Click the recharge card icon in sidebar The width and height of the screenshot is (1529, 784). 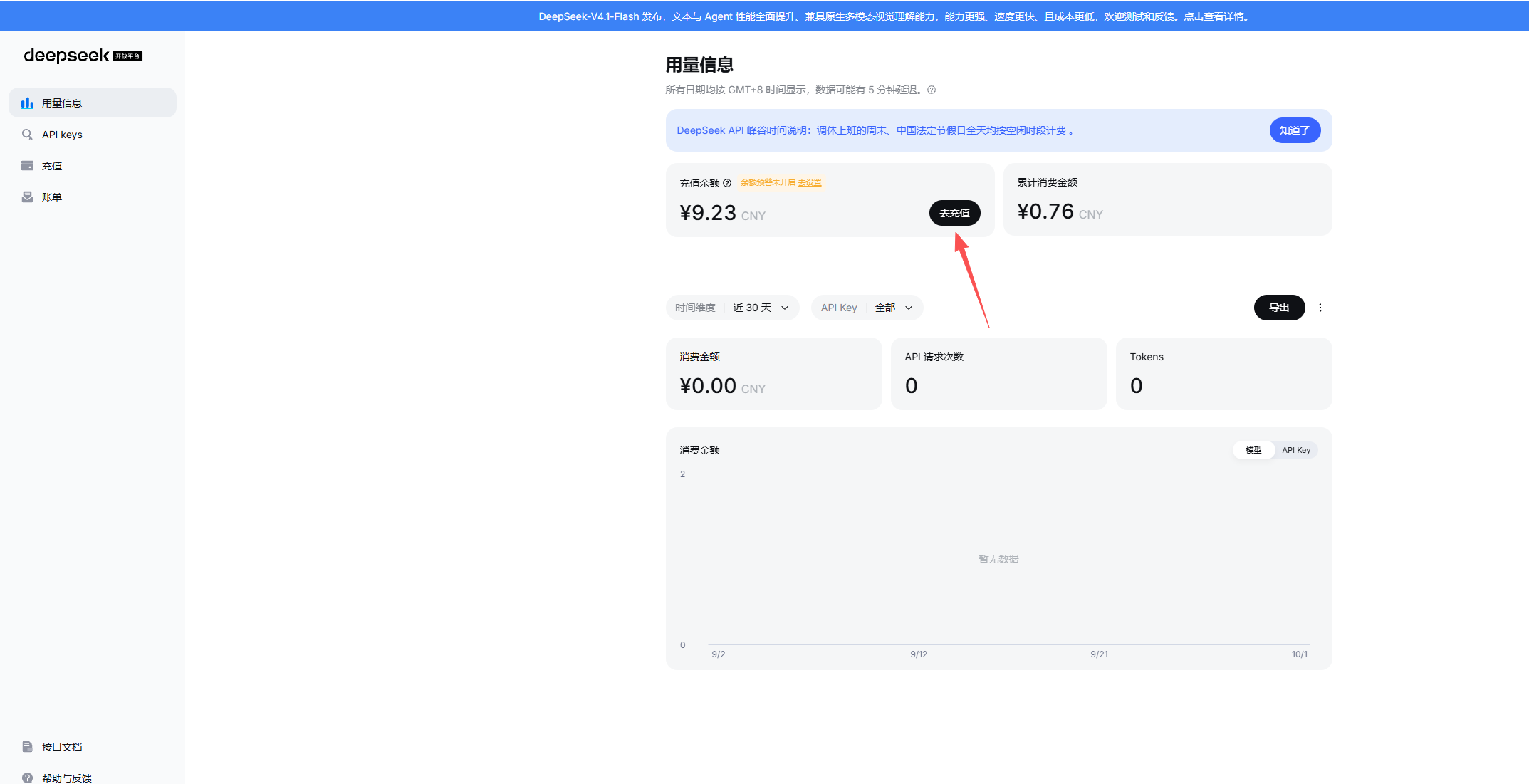pyautogui.click(x=28, y=166)
